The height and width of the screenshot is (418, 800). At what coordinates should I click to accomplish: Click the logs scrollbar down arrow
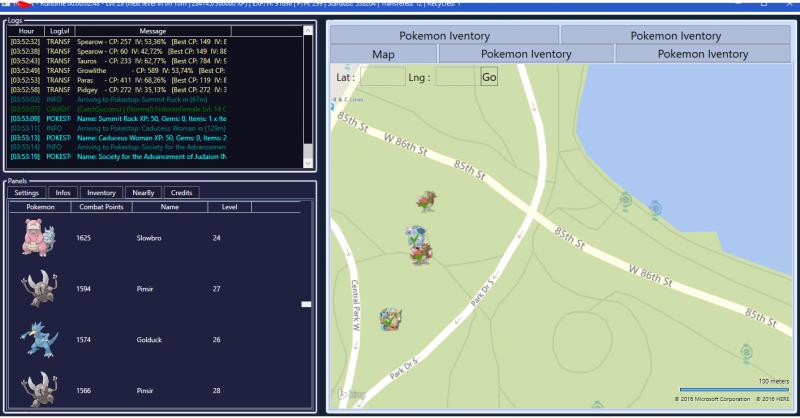[x=307, y=164]
